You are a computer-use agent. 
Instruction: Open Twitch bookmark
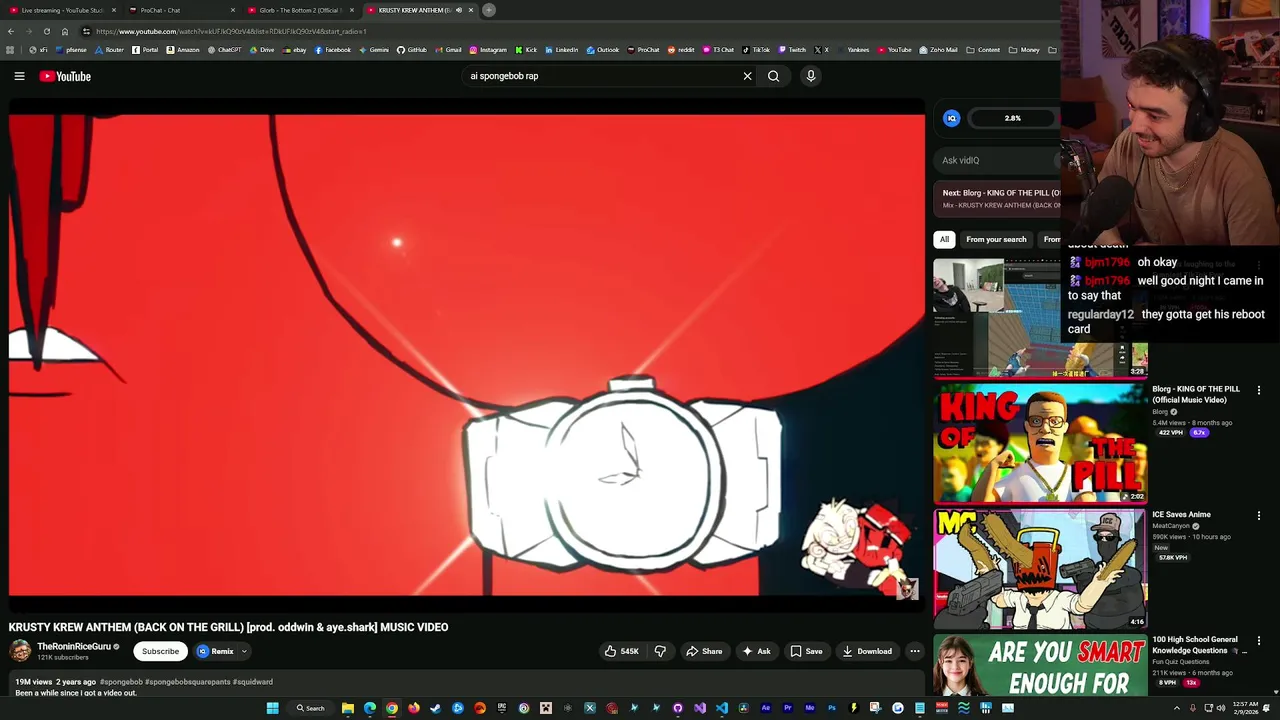pos(792,50)
